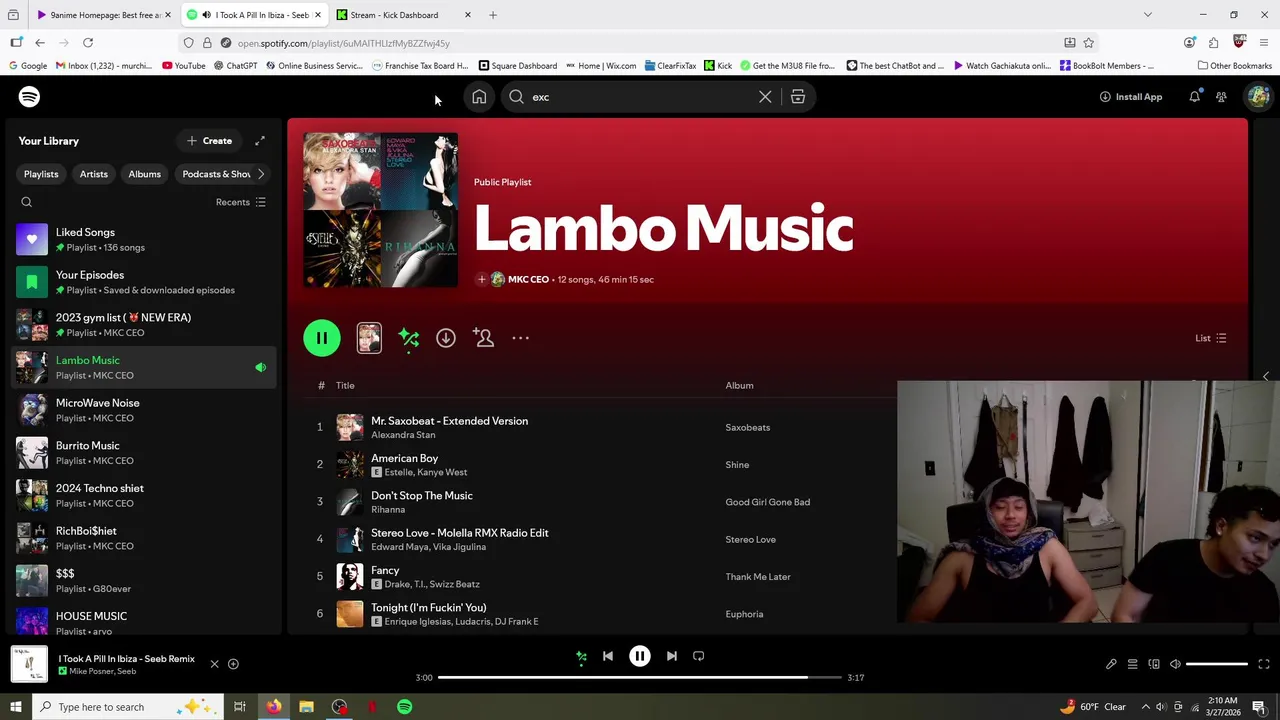This screenshot has height=720, width=1280.
Task: Open 2023 gym list playlist
Action: coord(142,325)
